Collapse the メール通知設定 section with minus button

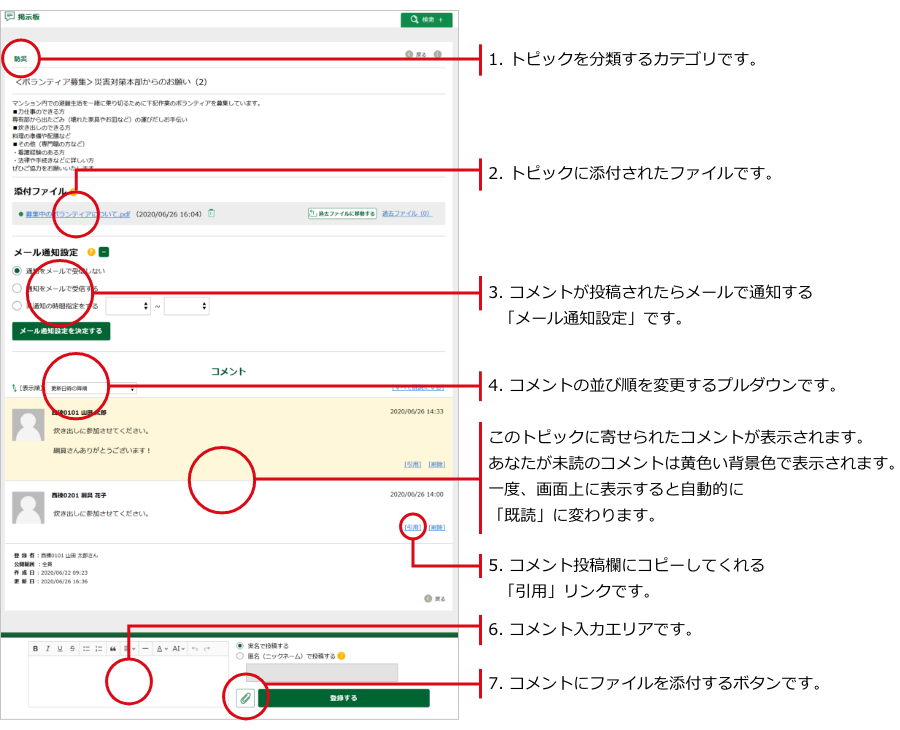tap(104, 252)
